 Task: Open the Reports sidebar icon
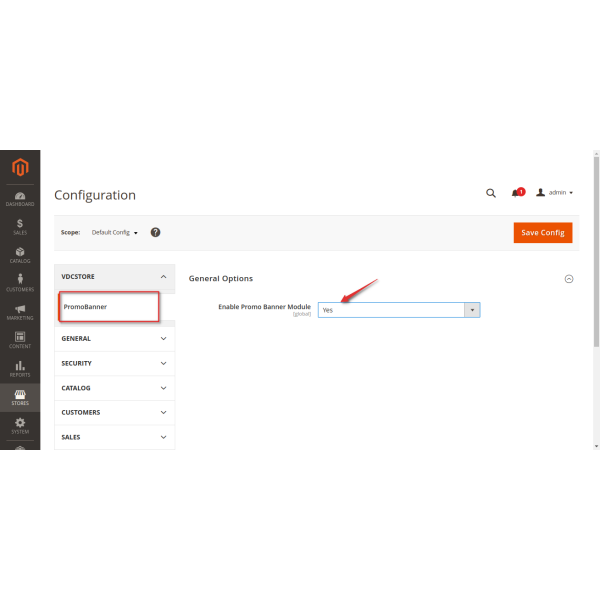point(20,369)
